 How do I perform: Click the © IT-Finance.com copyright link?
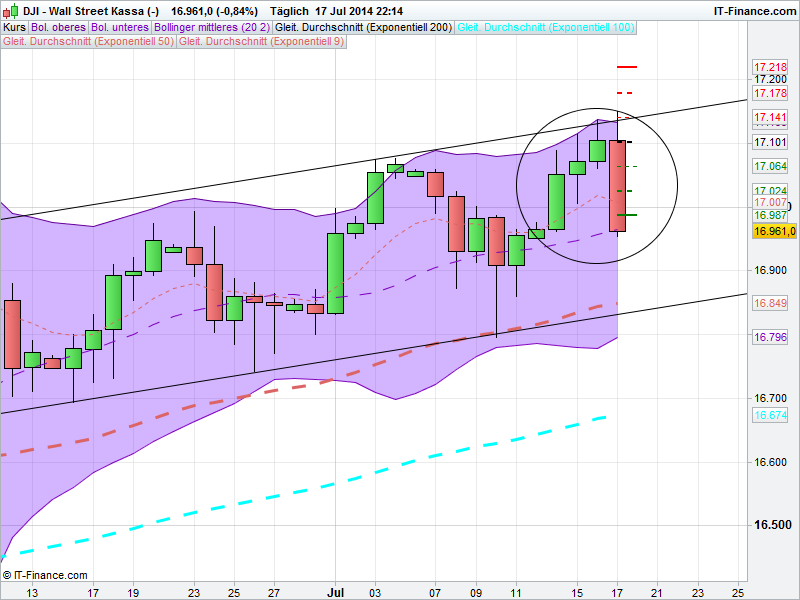click(46, 575)
